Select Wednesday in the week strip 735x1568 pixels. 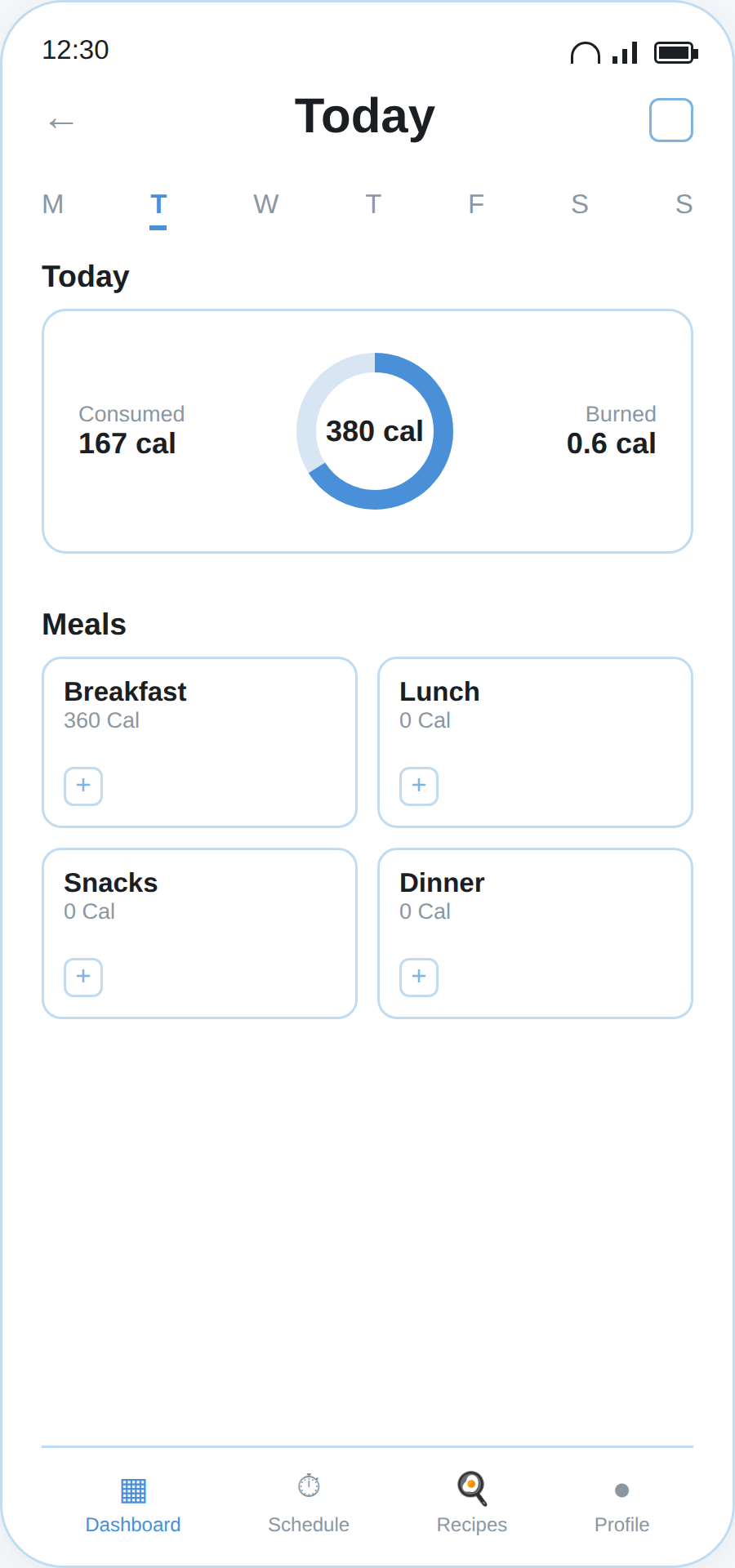click(266, 204)
